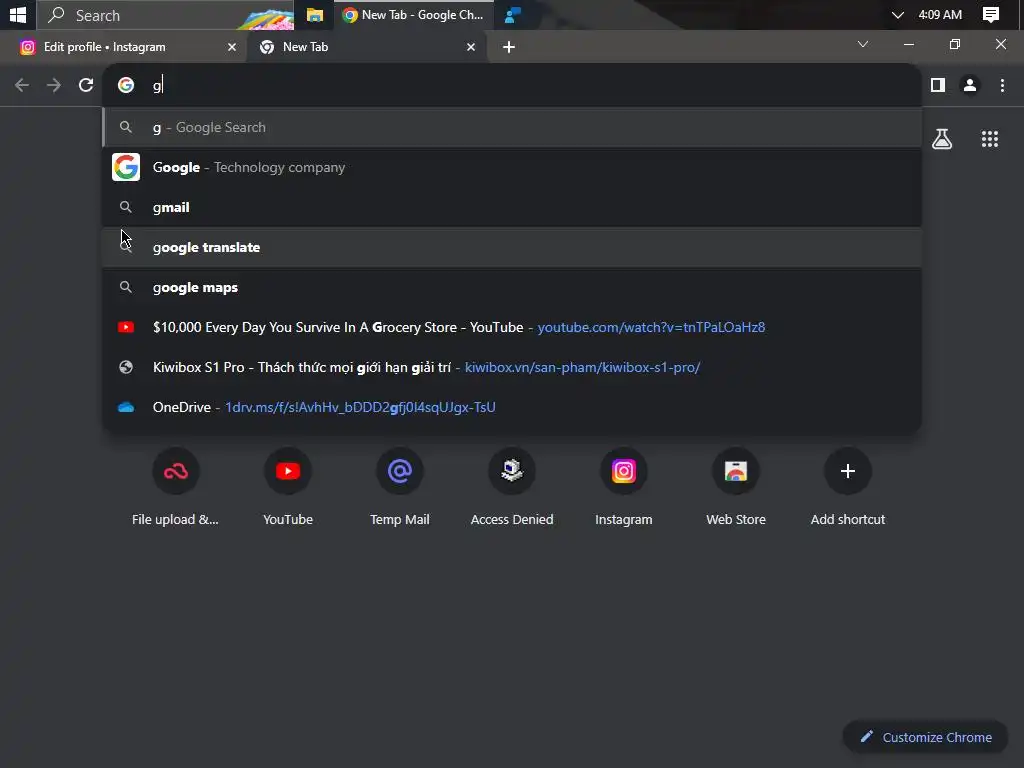Open the tab search dropdown chevron
Image resolution: width=1024 pixels, height=768 pixels.
tap(863, 44)
